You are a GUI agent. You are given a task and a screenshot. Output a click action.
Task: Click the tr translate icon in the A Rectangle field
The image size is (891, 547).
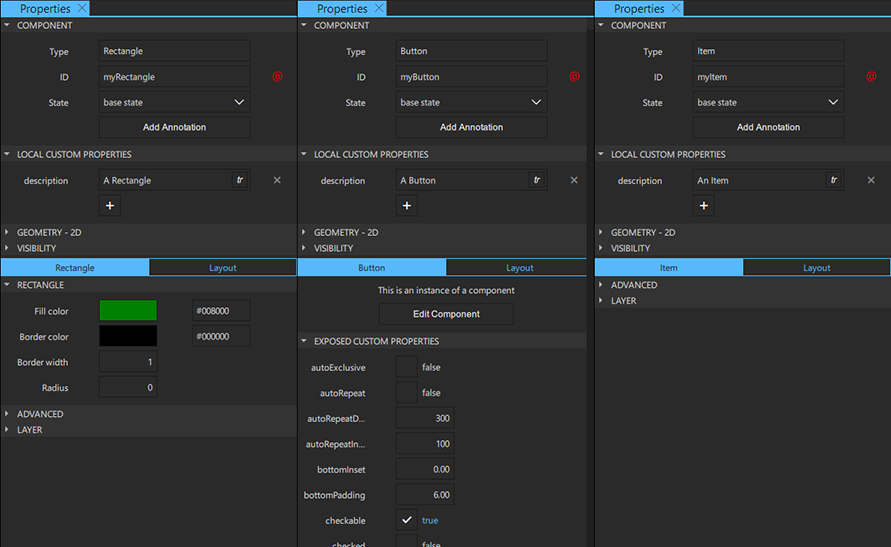pos(240,180)
